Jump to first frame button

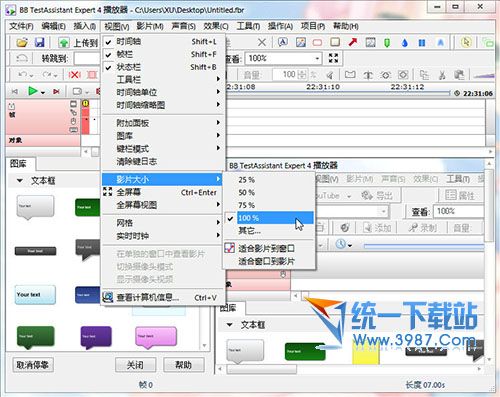[15, 91]
